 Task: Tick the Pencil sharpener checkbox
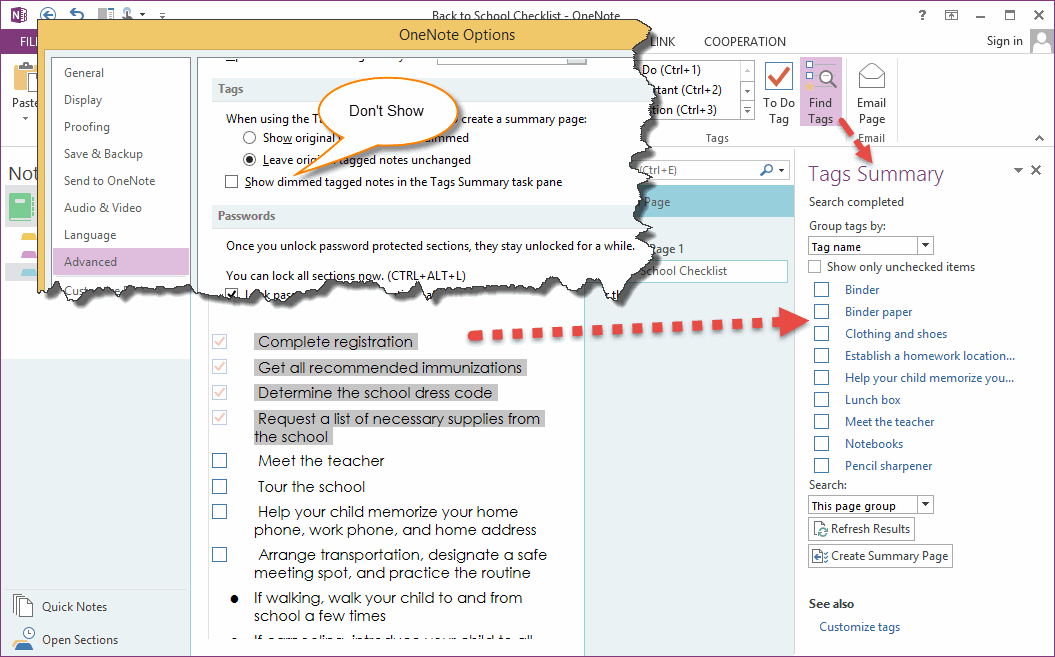(x=822, y=465)
